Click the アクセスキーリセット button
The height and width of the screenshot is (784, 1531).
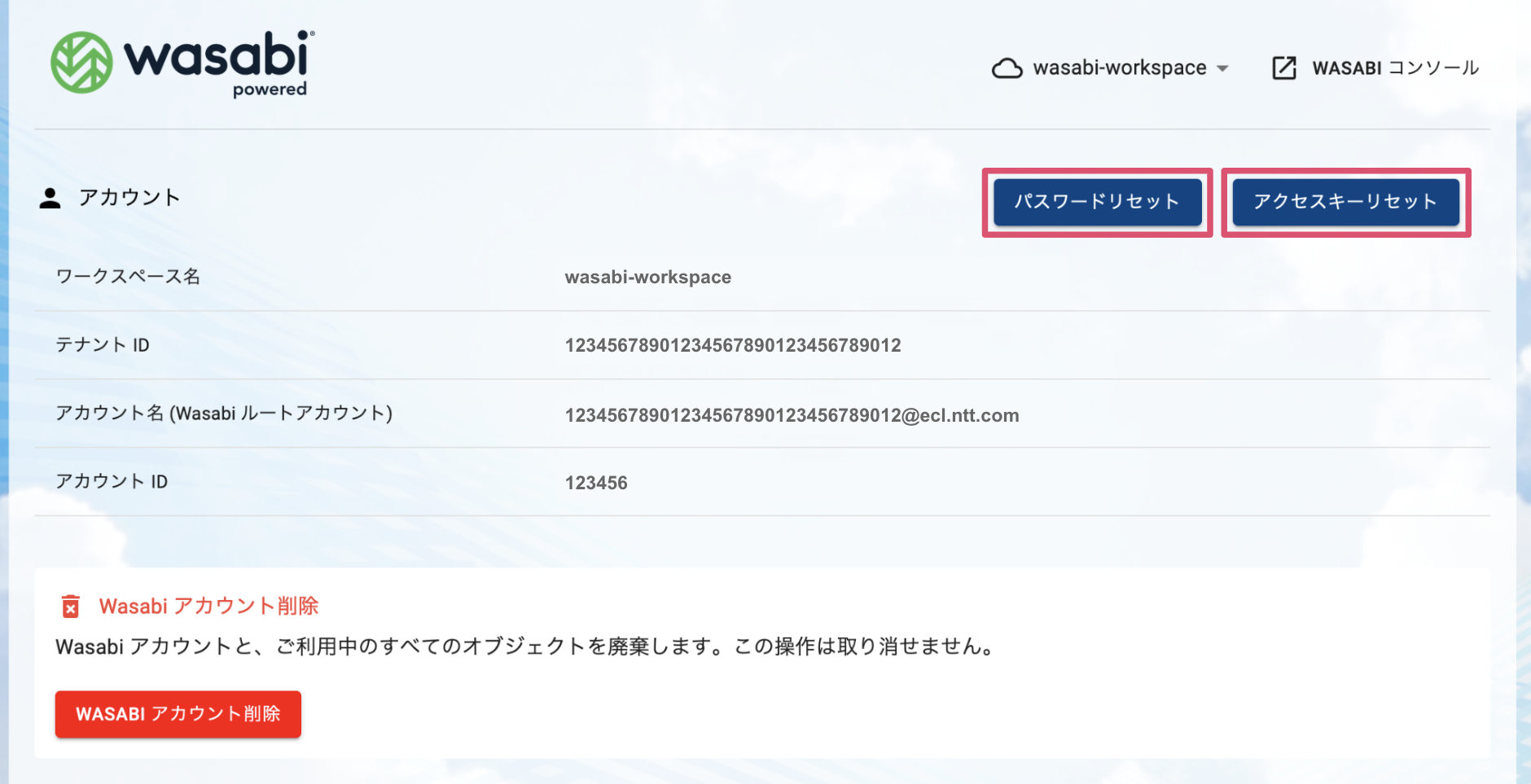point(1345,202)
